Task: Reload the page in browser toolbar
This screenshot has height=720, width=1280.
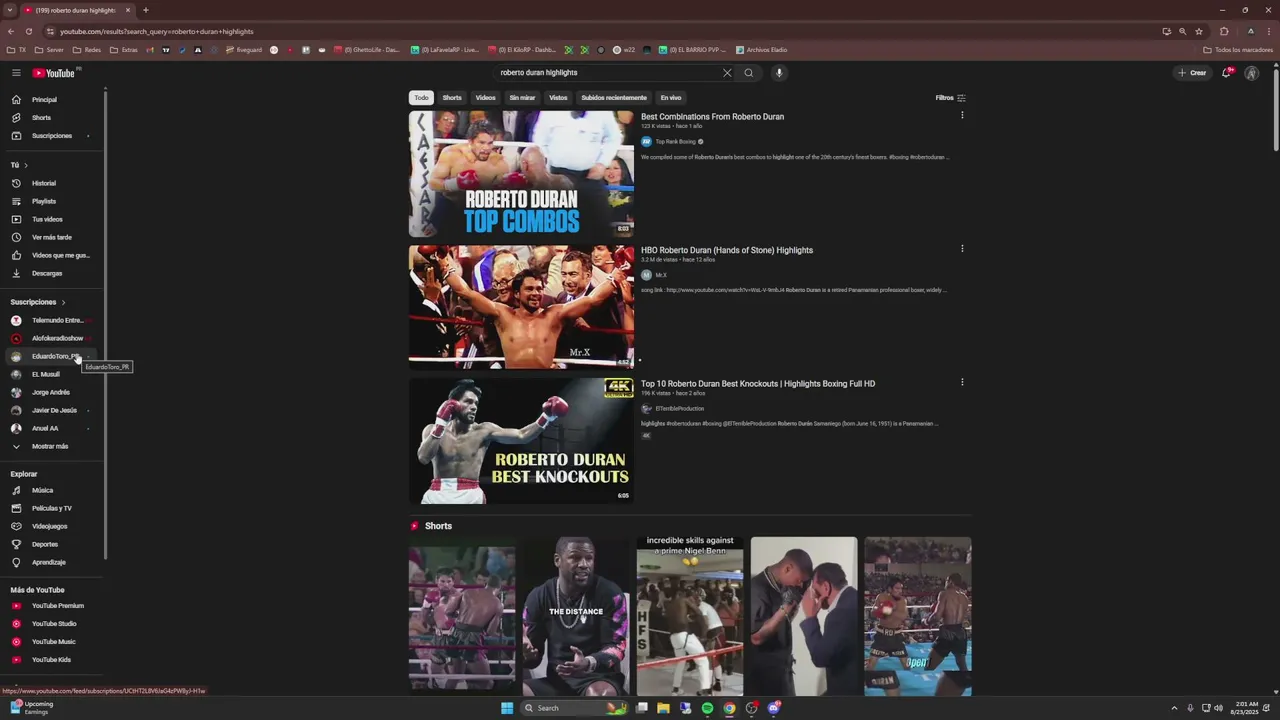Action: pos(28,31)
